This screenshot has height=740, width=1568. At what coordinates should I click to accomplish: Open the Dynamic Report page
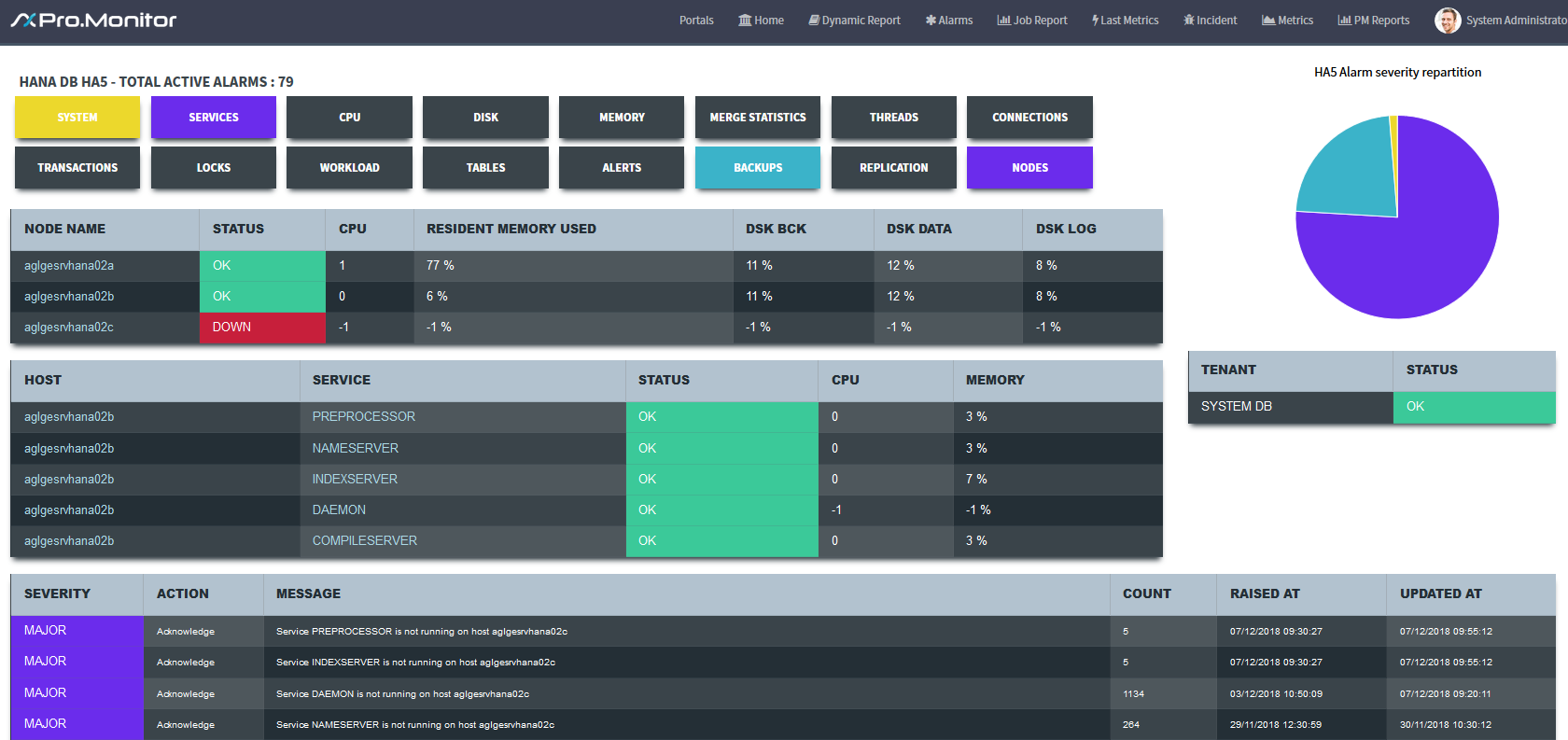tap(854, 21)
